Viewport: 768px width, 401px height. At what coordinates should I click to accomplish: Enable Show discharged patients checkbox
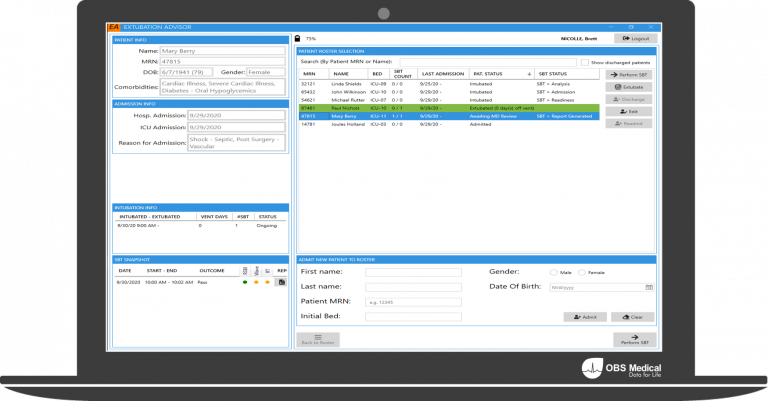click(585, 63)
